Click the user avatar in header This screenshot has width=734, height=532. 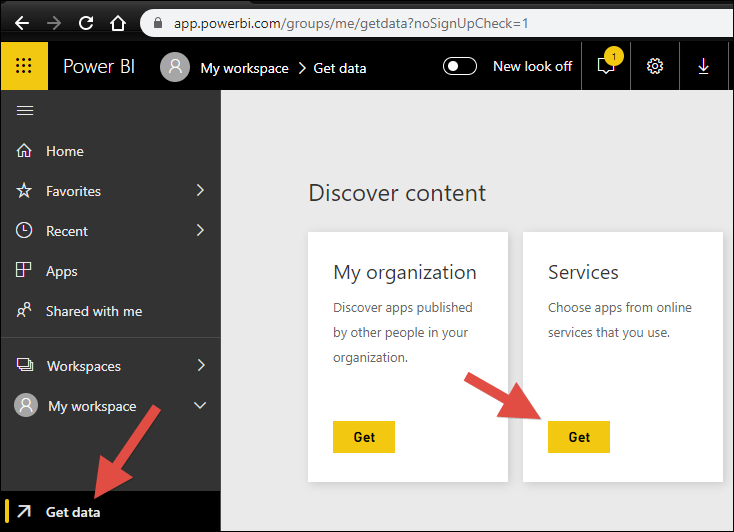[175, 67]
